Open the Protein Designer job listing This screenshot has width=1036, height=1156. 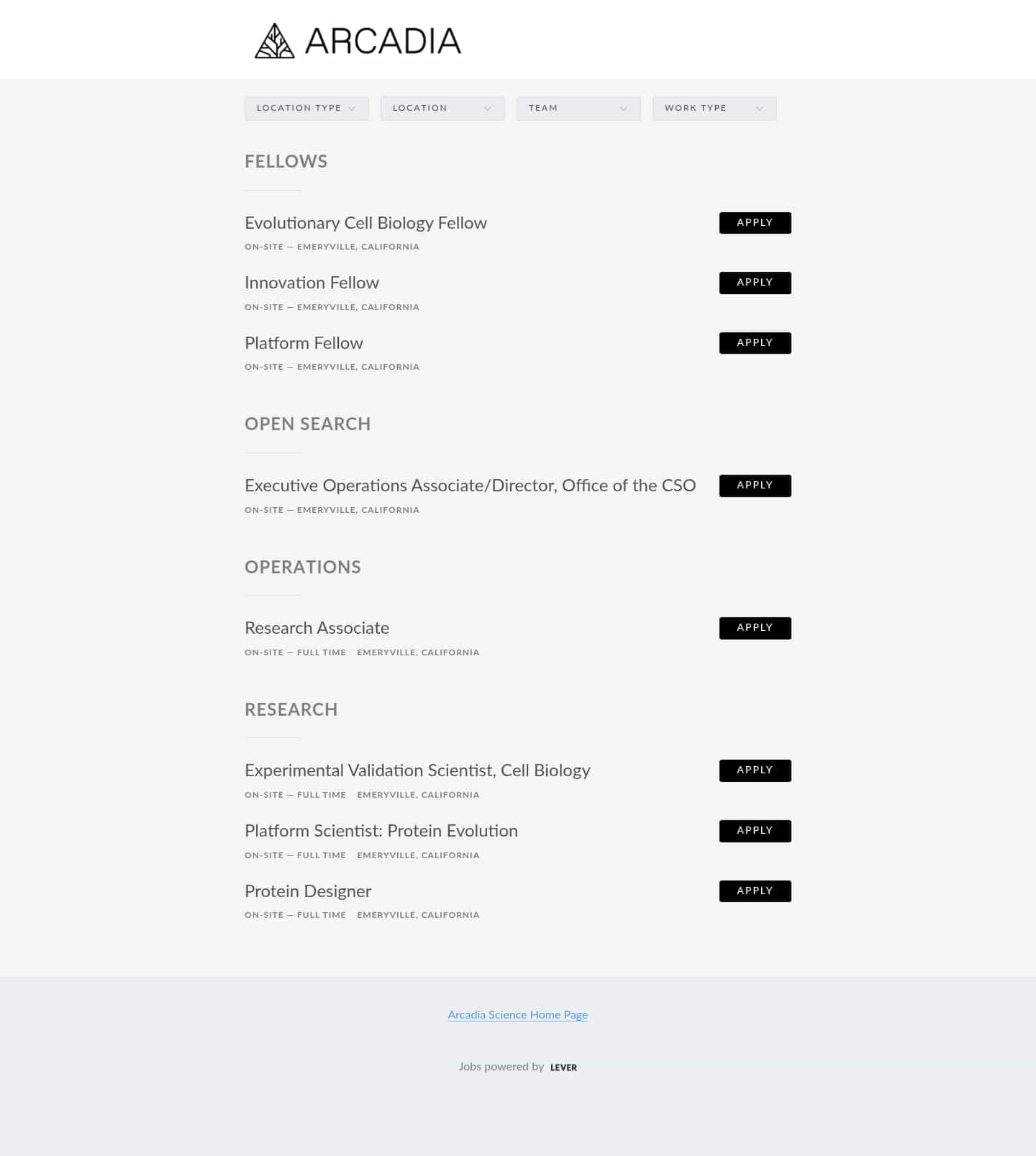tap(307, 891)
